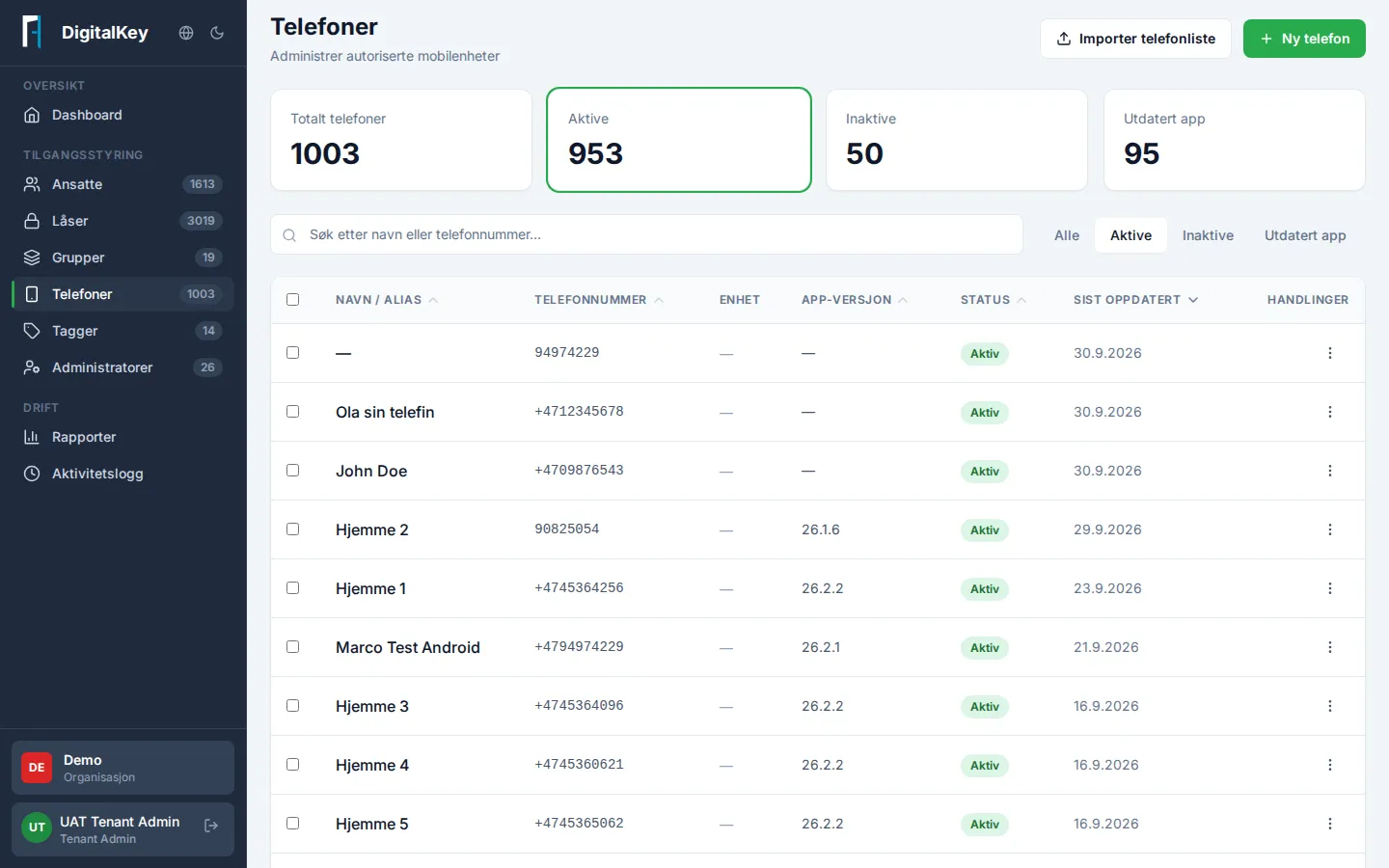Viewport: 1389px width, 868px height.
Task: Check the box for Ola sin telefin
Action: pyautogui.click(x=293, y=412)
